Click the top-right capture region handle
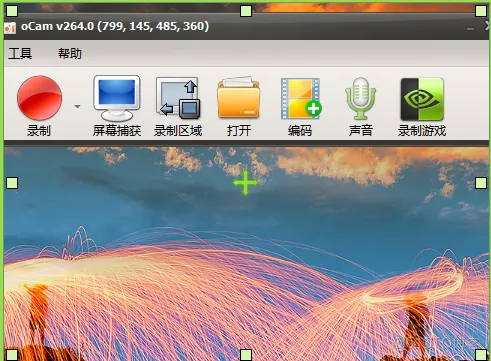This screenshot has height=361, width=491. click(x=481, y=11)
